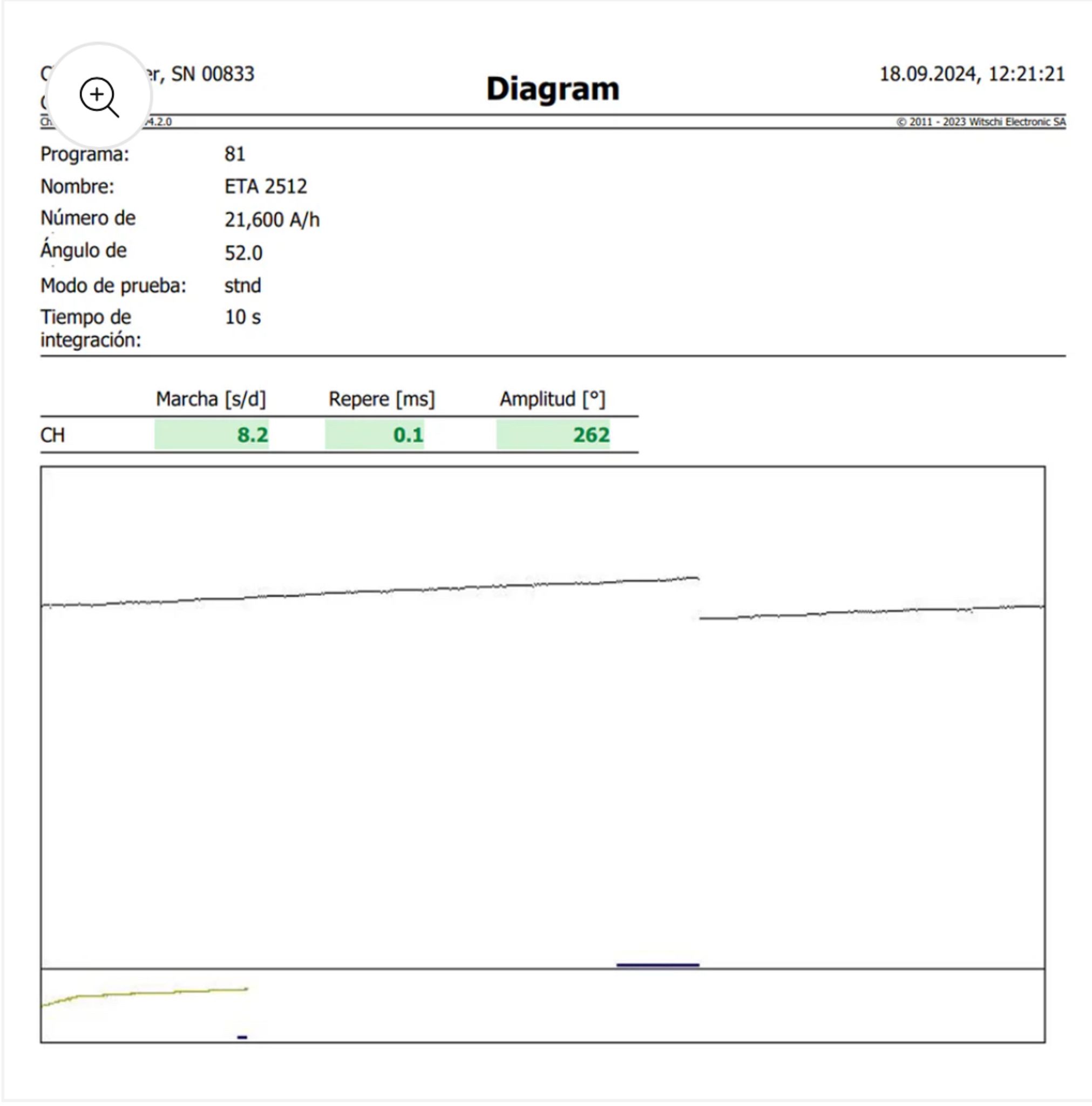
Task: Click the CH row label
Action: point(52,436)
